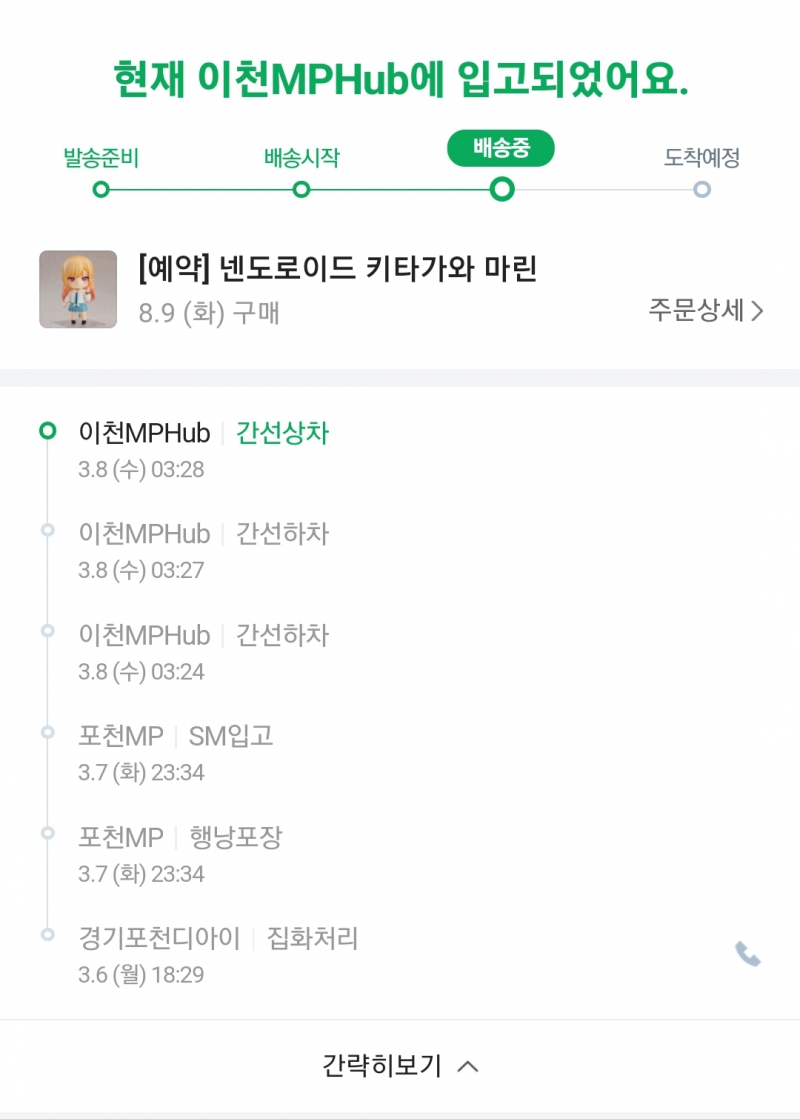Click the product title 넨도로이드 키타가와 마린
The height and width of the screenshot is (1119, 800).
tap(338, 268)
